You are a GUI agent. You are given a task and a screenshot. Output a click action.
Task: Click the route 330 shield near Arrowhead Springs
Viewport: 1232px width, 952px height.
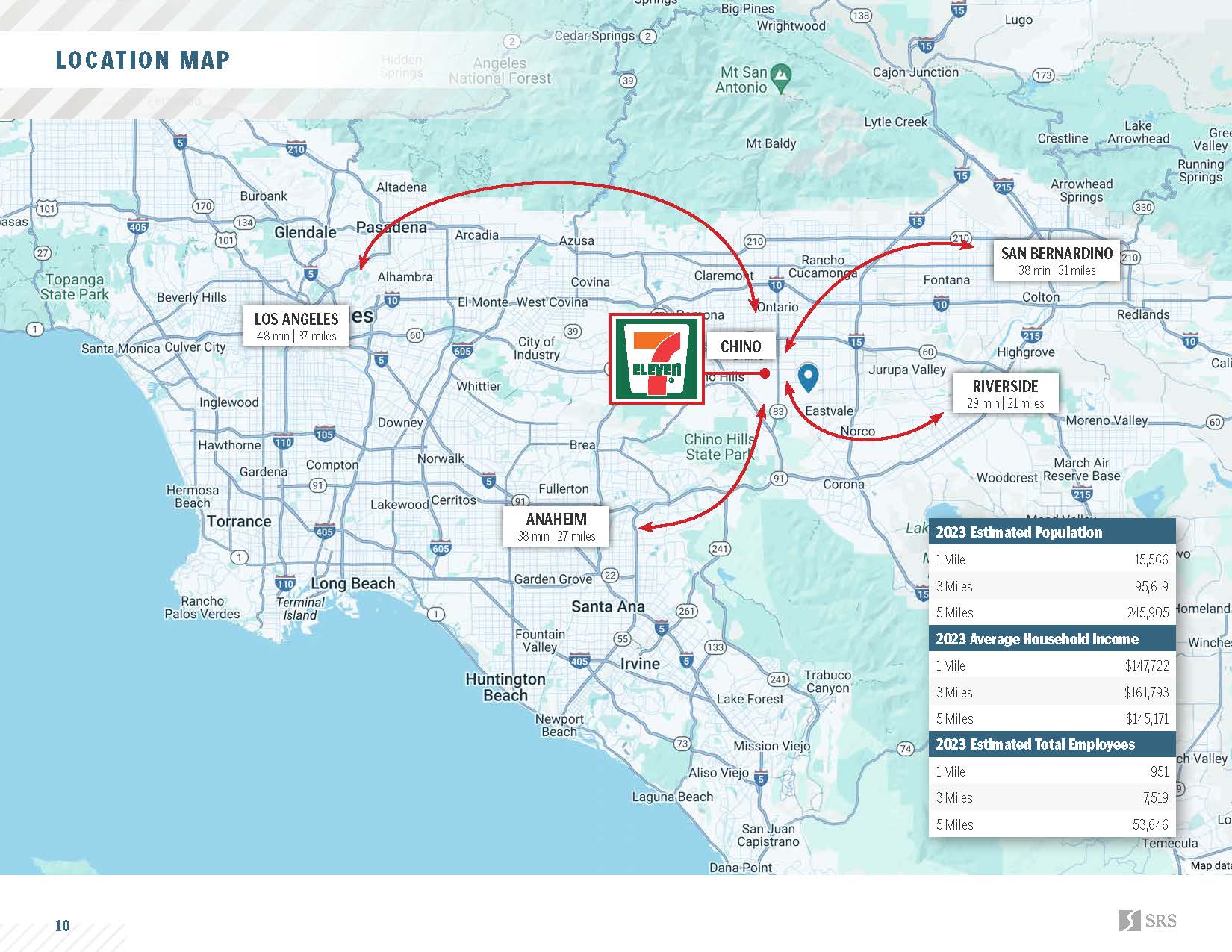coord(1143,207)
